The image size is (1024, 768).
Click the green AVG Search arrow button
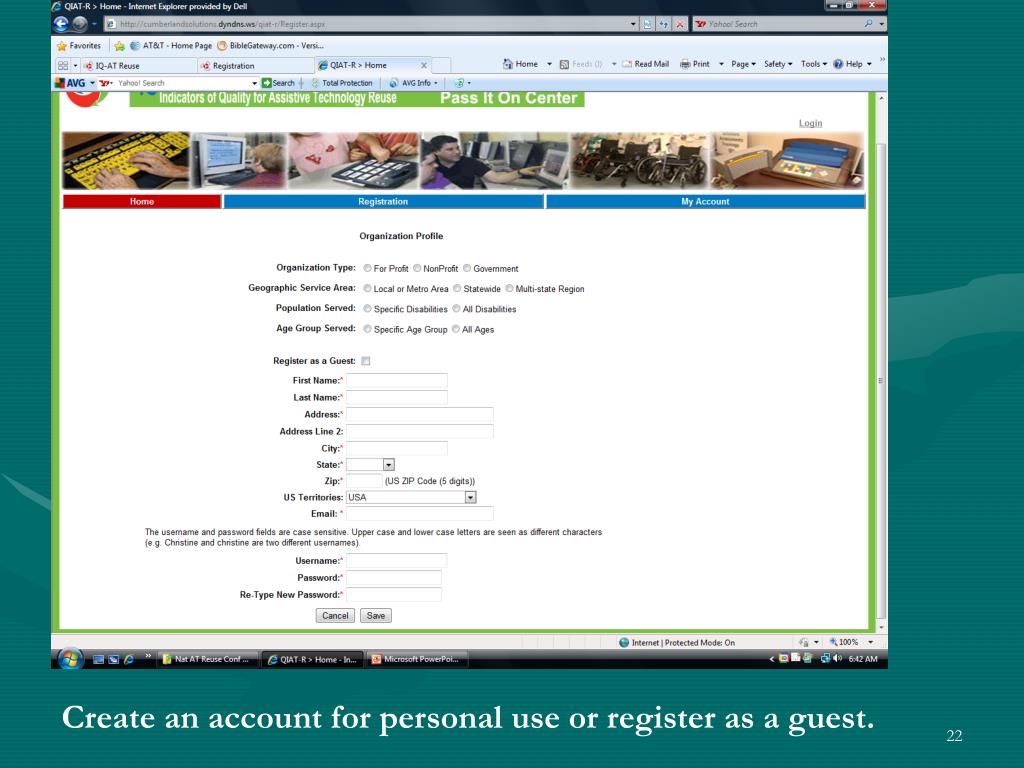click(278, 83)
